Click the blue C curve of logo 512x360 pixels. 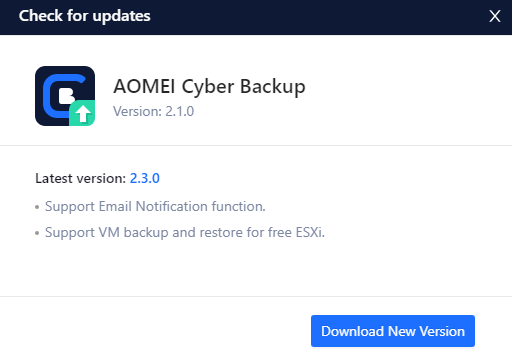50,96
